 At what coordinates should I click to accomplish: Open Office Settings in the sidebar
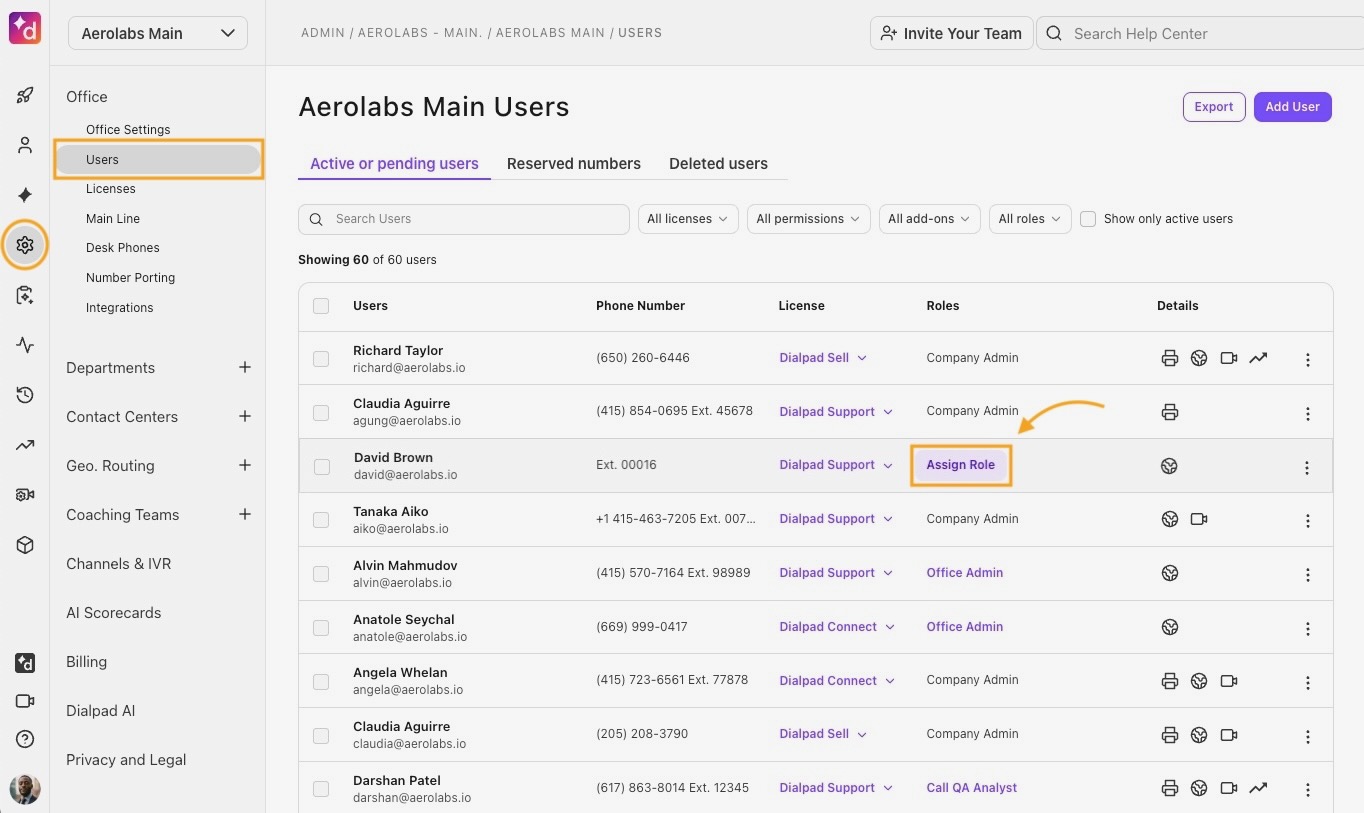[x=128, y=130]
